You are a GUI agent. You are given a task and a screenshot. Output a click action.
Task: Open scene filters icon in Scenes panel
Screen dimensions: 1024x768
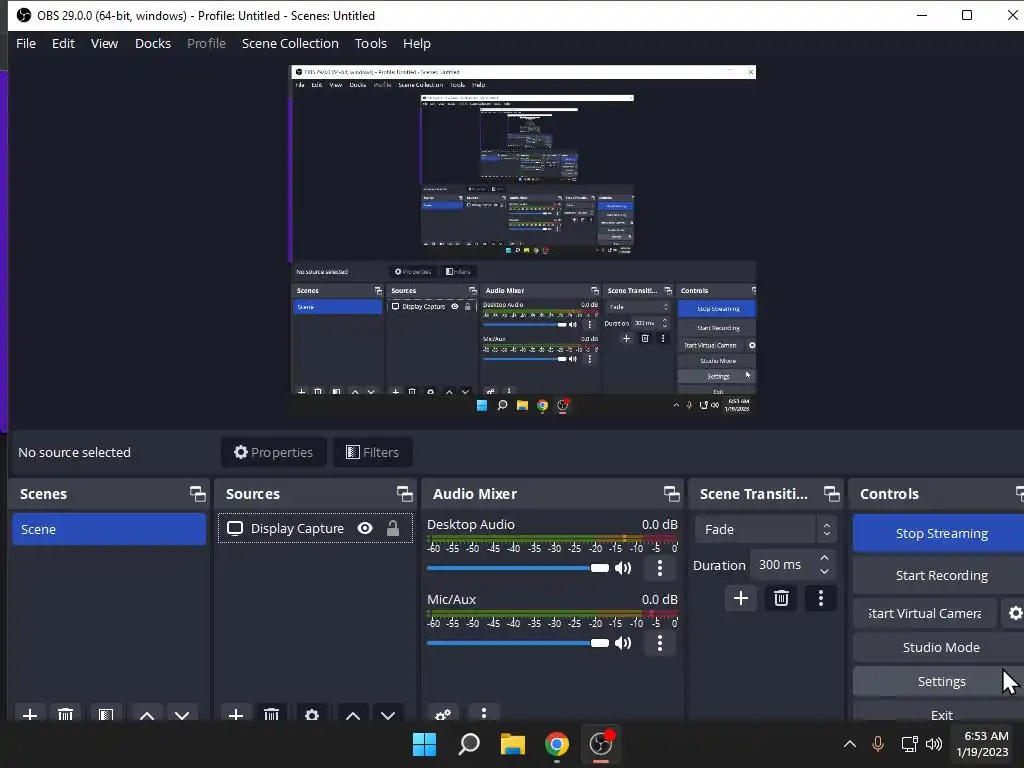point(106,714)
